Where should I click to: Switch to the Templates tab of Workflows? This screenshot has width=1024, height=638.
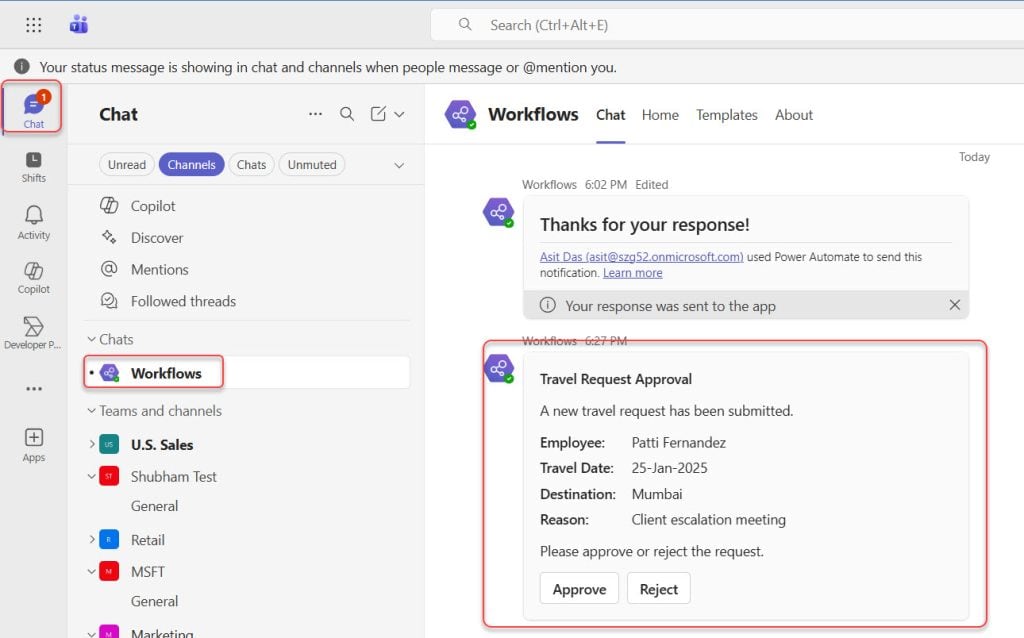point(726,115)
